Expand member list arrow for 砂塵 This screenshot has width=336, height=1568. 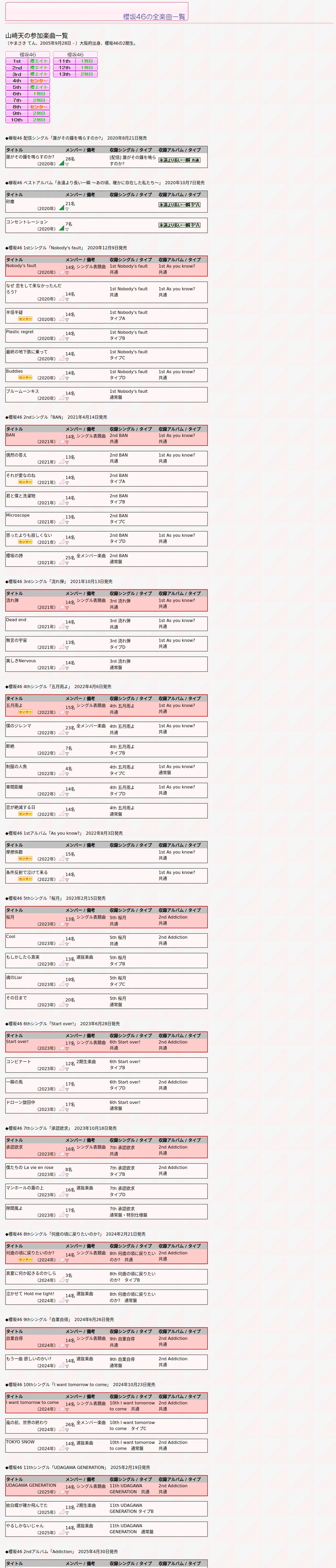click(67, 209)
